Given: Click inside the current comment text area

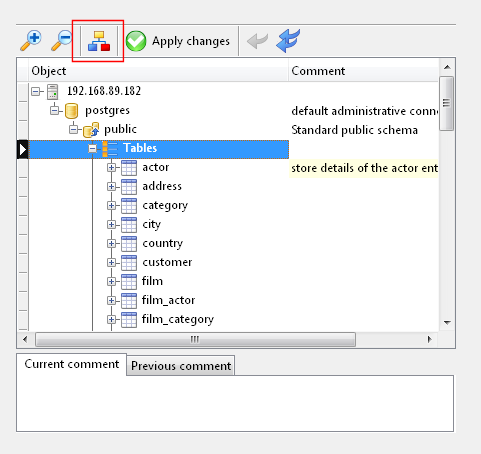Looking at the screenshot, I should tap(235, 403).
